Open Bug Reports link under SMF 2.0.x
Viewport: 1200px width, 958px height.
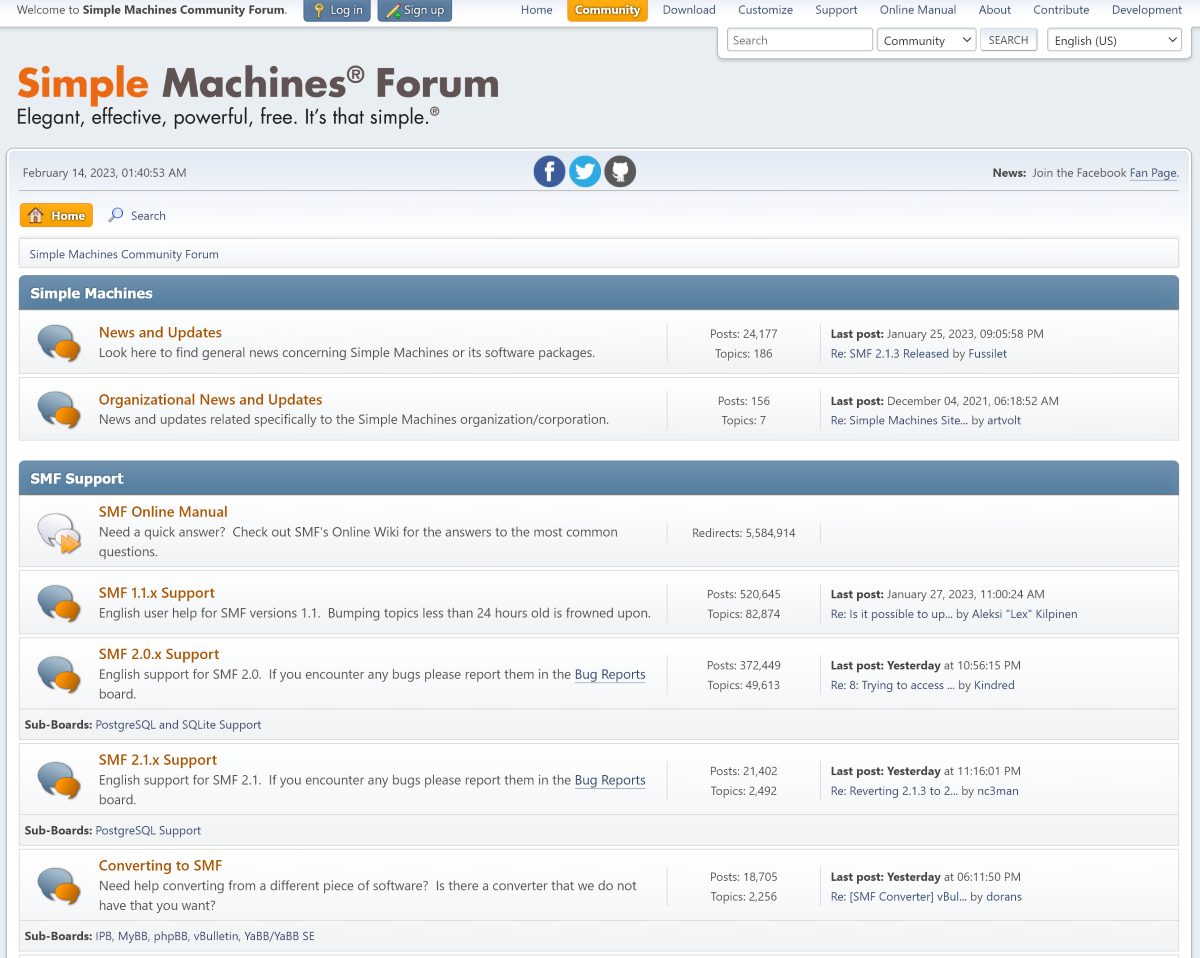tap(610, 674)
